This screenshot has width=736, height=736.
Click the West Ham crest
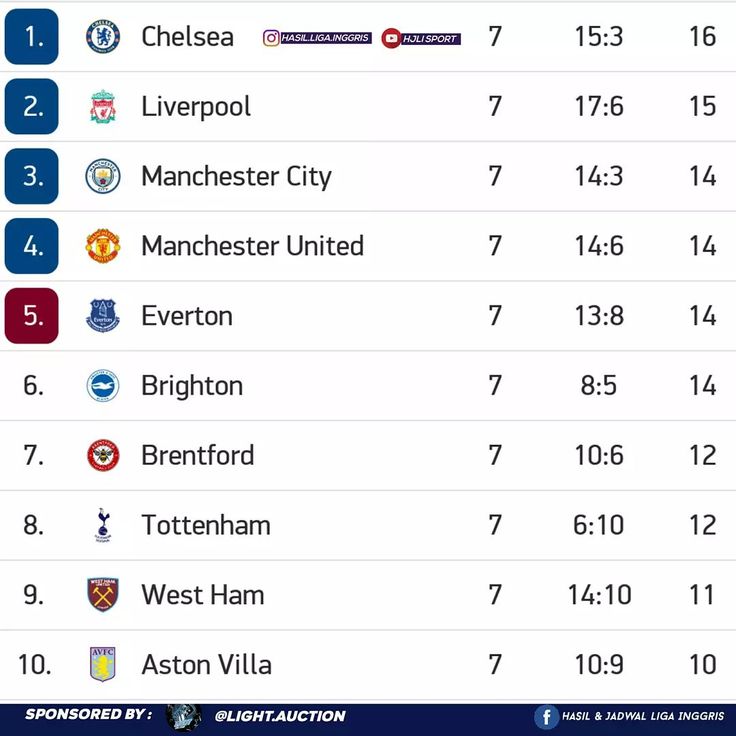[x=103, y=595]
